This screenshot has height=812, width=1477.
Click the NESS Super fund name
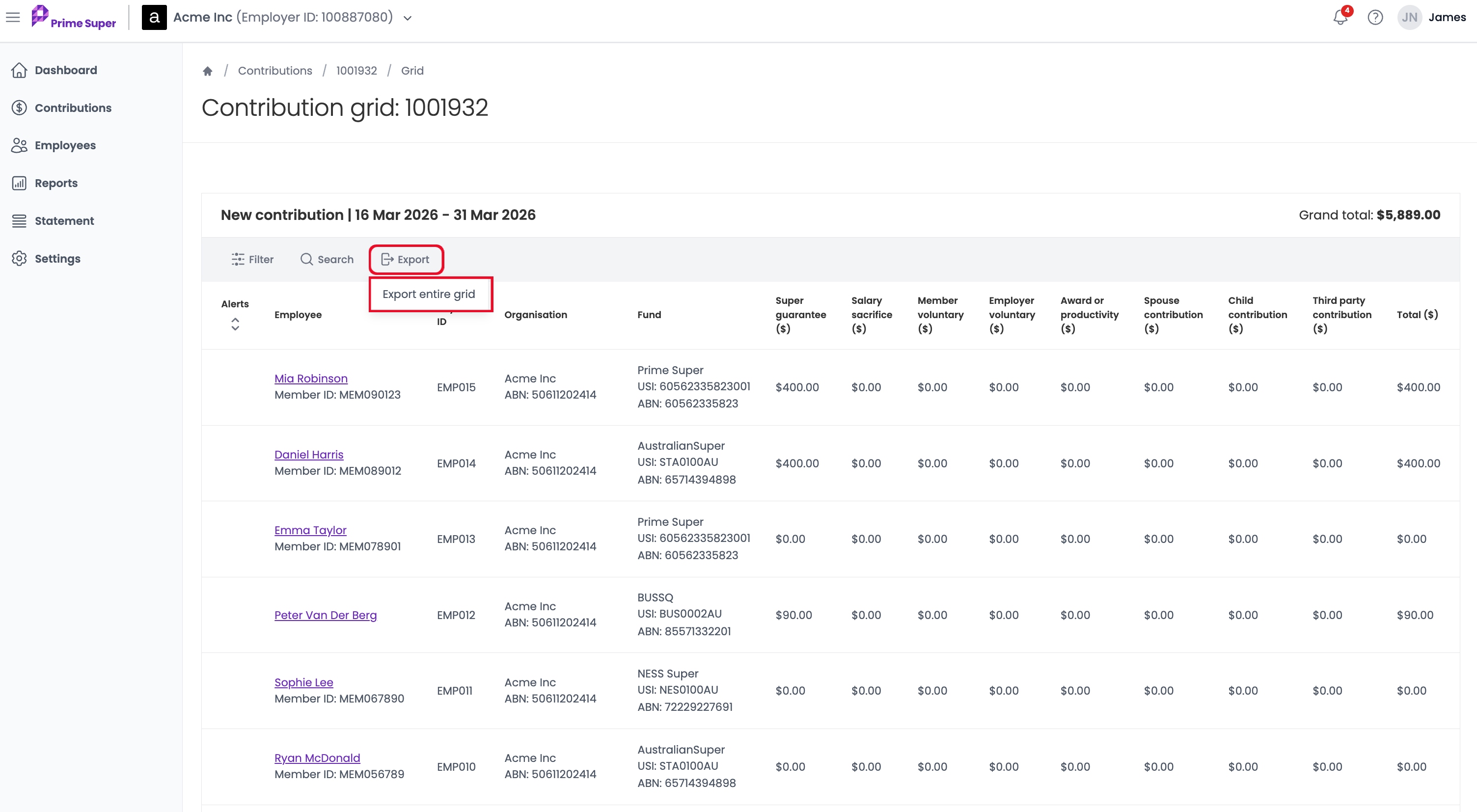click(668, 674)
